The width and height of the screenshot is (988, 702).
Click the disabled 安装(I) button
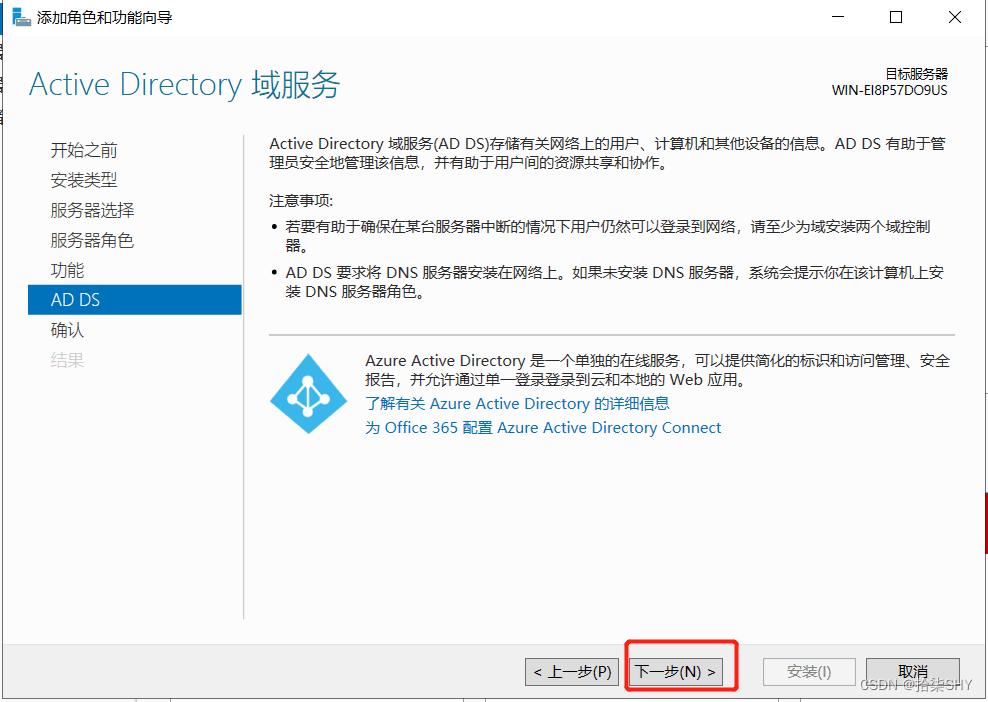pyautogui.click(x=809, y=672)
